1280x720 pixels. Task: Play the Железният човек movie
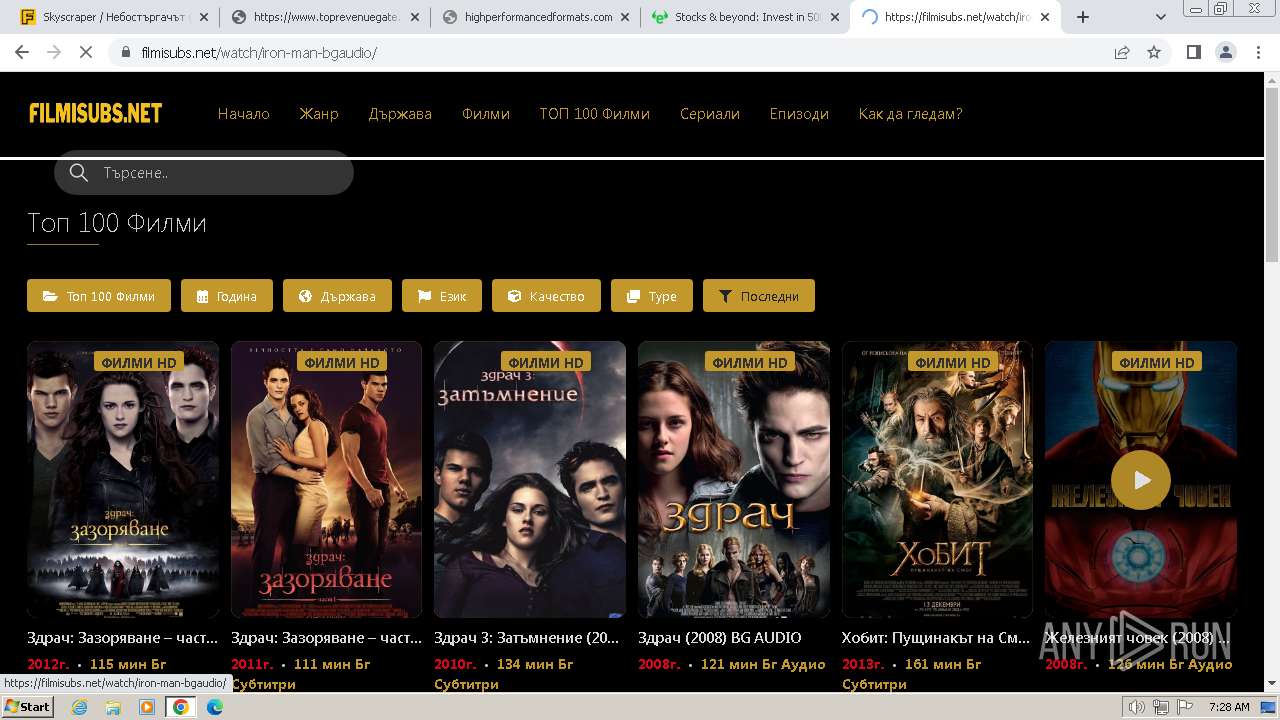pyautogui.click(x=1141, y=480)
